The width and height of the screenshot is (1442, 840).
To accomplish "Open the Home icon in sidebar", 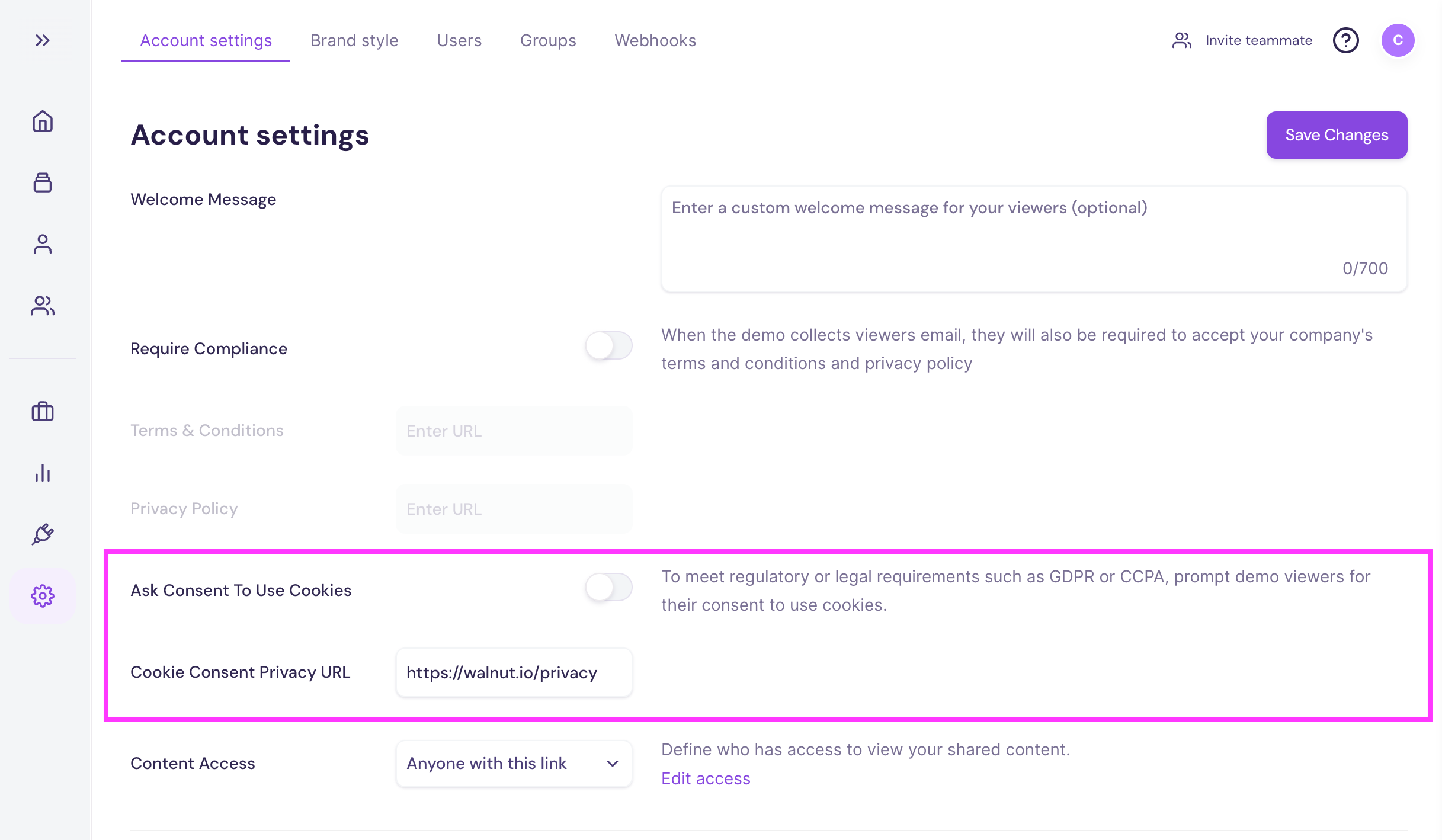I will point(43,121).
